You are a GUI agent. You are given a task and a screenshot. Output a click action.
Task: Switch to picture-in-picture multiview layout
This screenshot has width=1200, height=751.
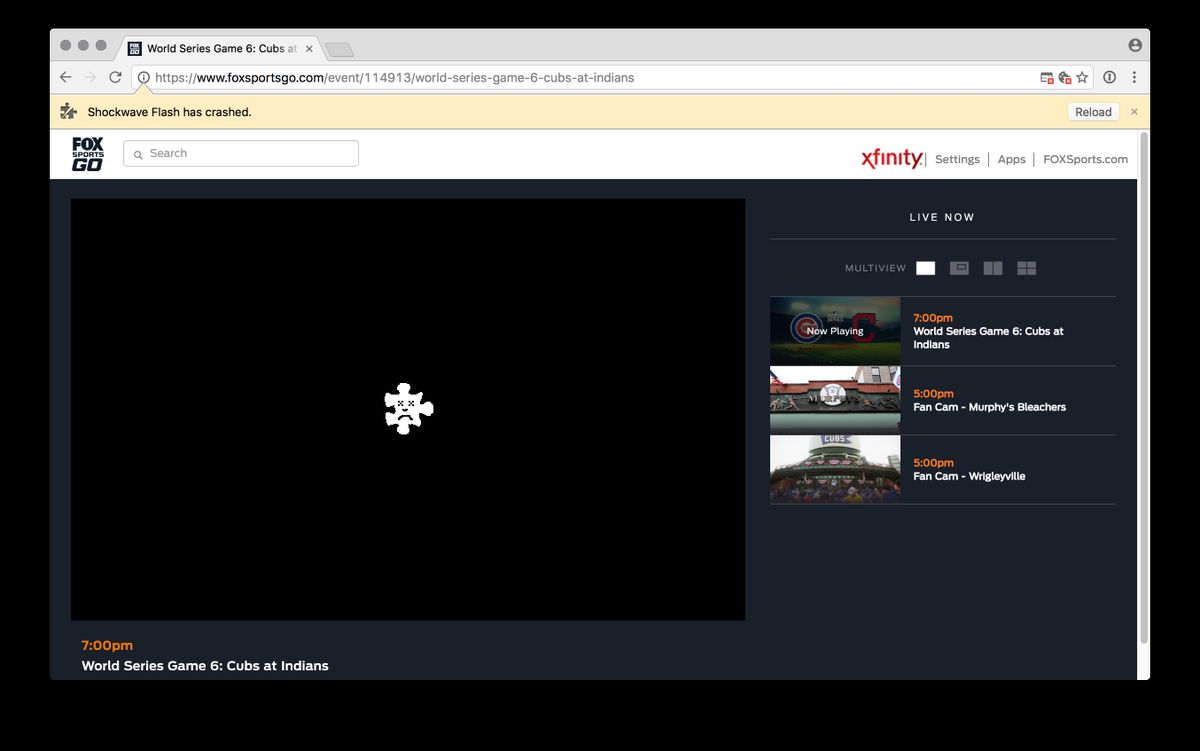(x=959, y=268)
